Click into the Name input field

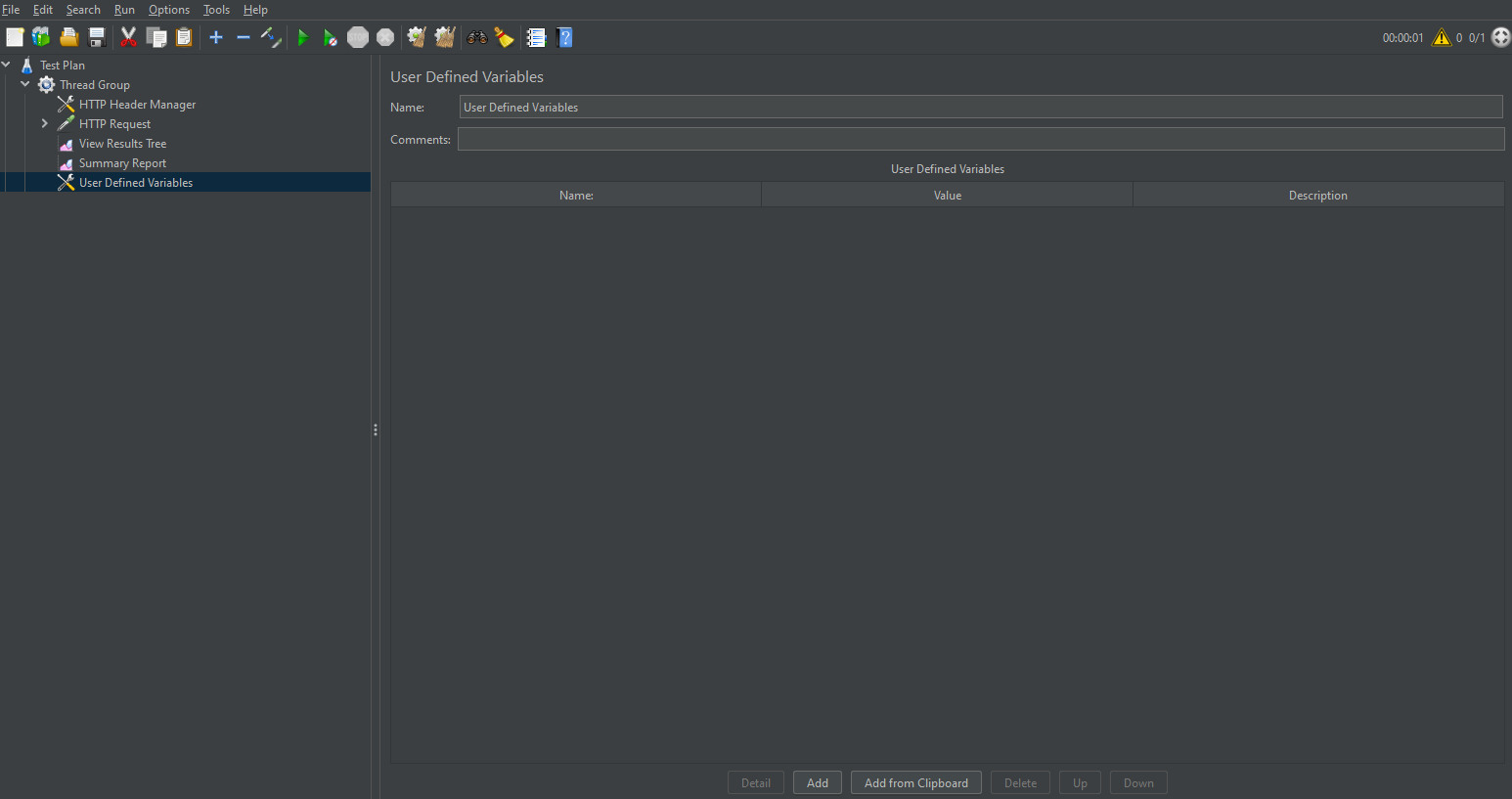(981, 107)
